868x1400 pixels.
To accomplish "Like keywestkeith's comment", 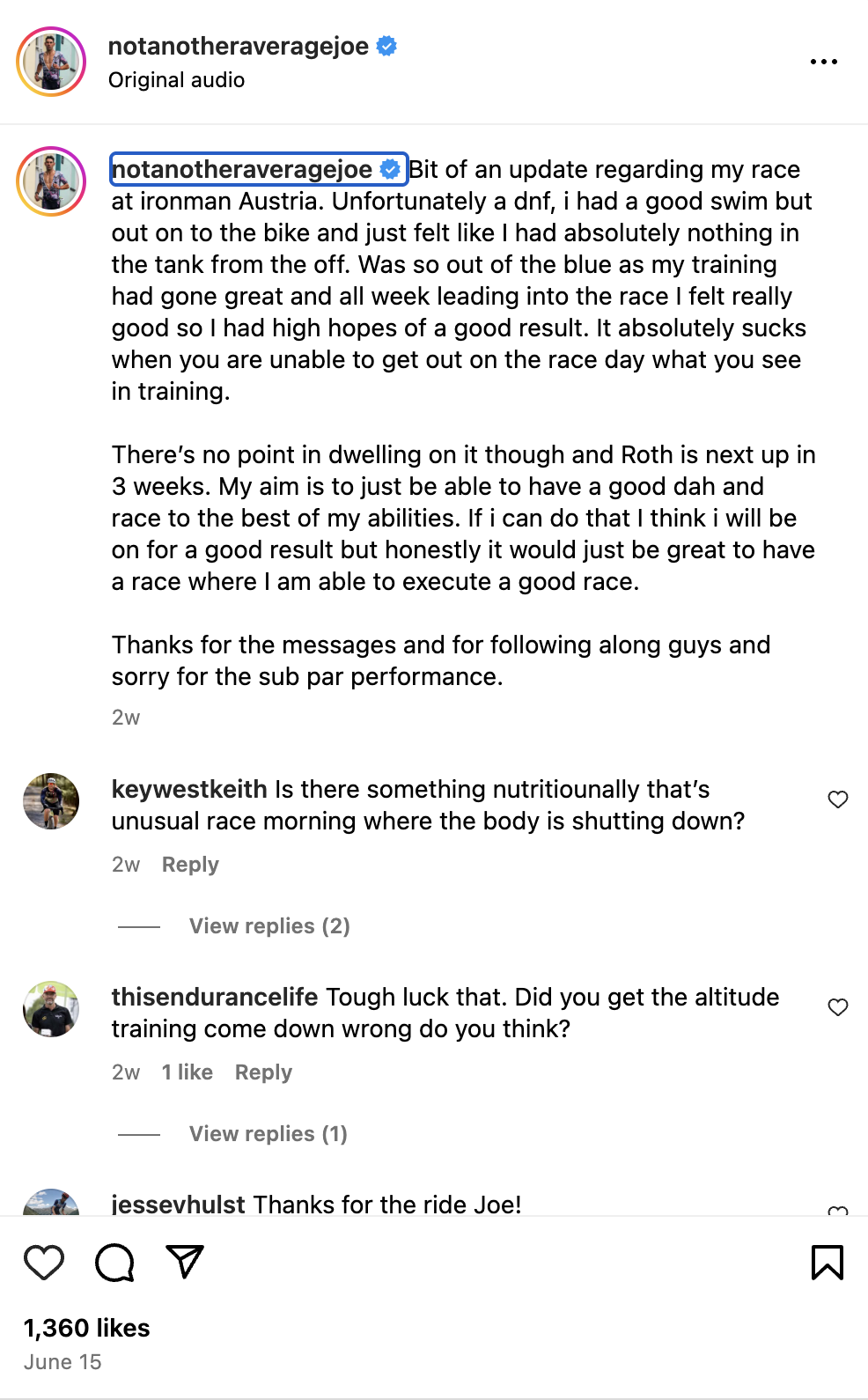I will [838, 799].
